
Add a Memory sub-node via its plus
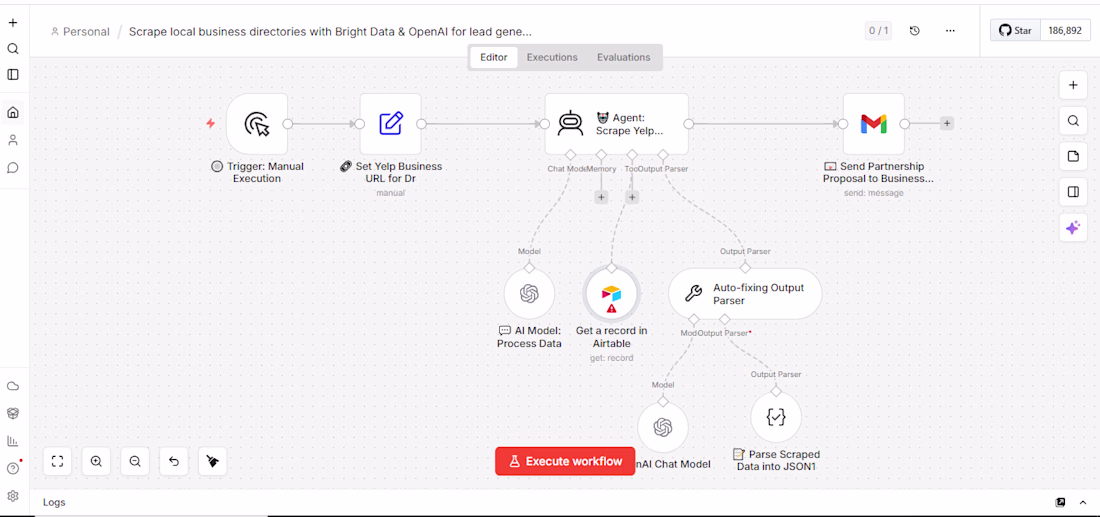click(601, 198)
